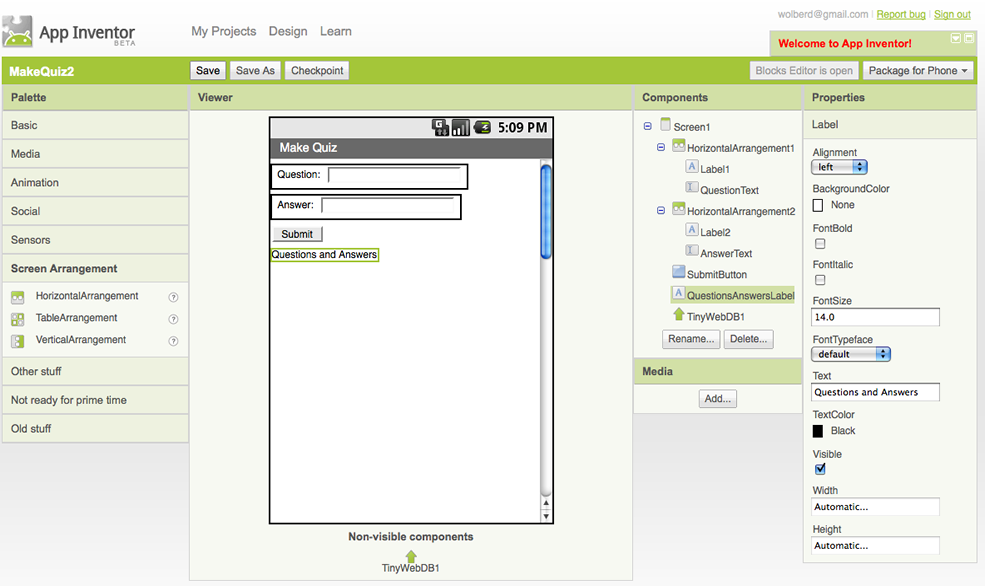Click the Sign out link
The height and width of the screenshot is (586, 985).
[952, 14]
